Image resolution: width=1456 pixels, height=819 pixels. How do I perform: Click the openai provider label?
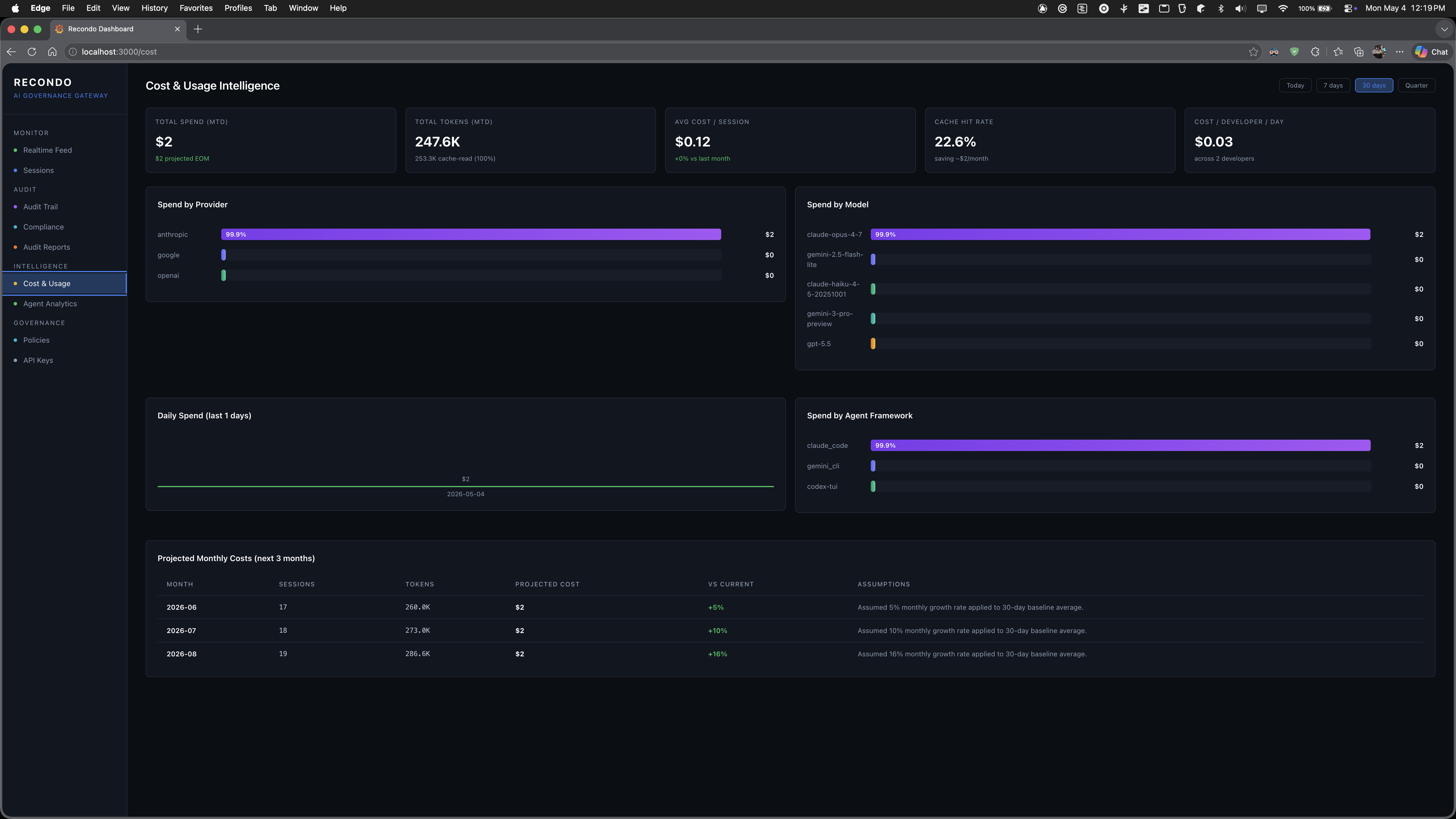click(x=168, y=275)
